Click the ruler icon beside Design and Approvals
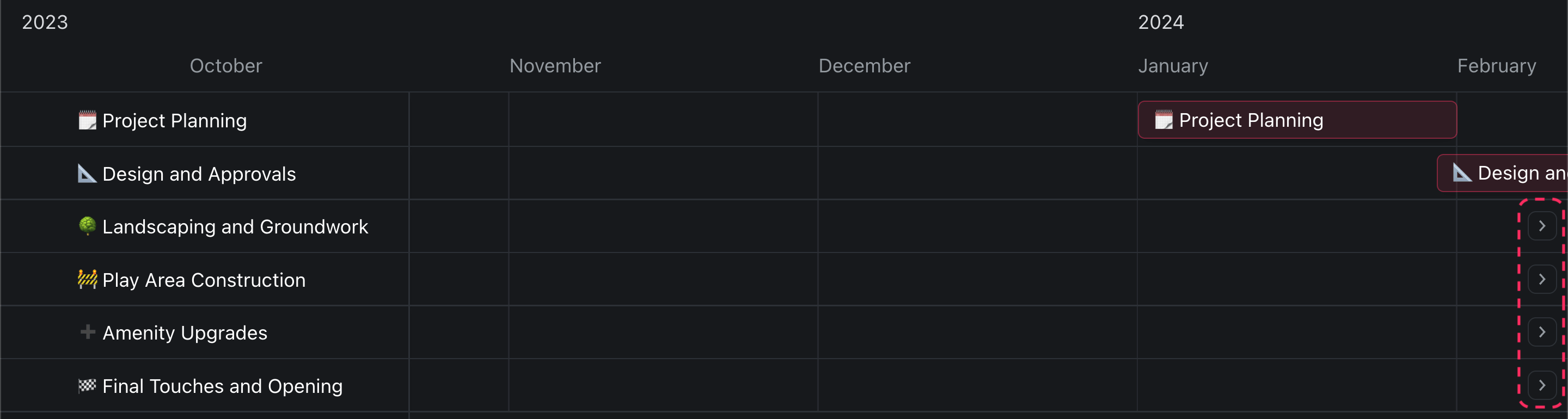 tap(87, 174)
